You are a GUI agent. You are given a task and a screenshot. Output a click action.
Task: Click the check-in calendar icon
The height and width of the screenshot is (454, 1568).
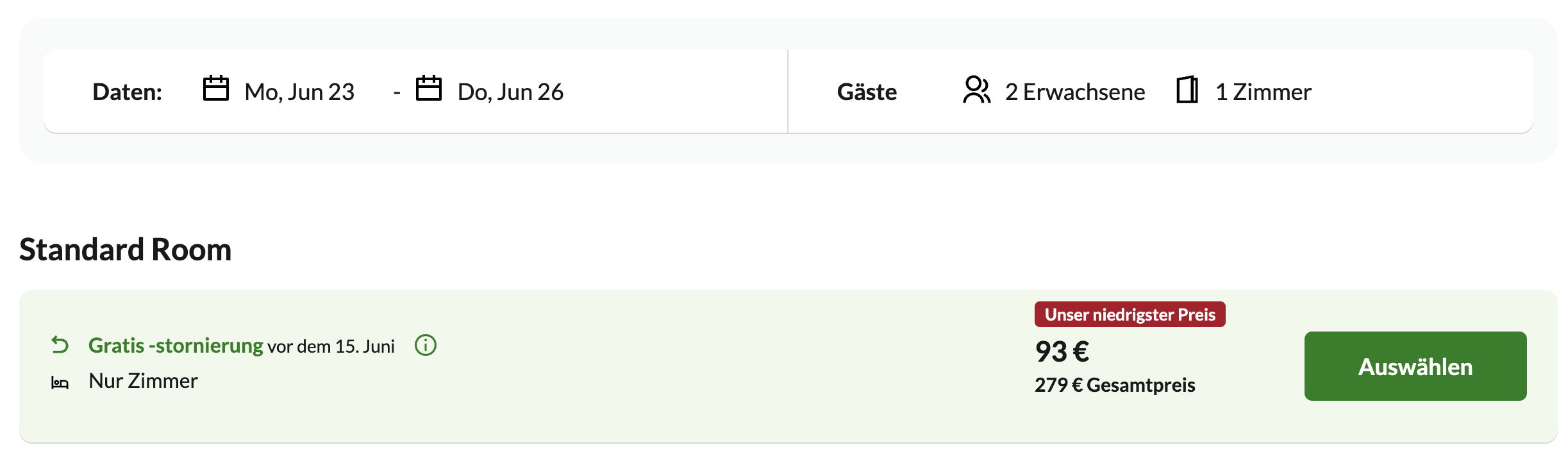(216, 88)
